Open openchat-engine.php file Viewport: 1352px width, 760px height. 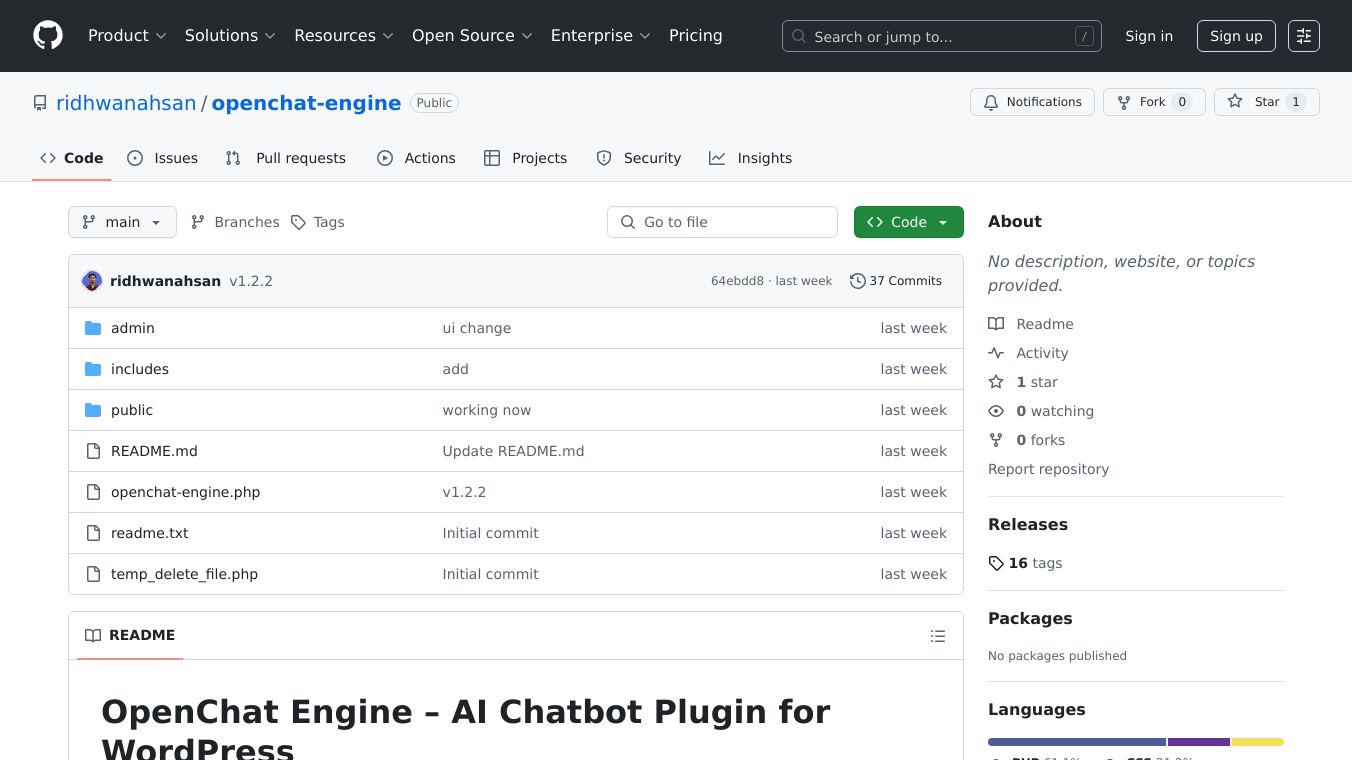(x=185, y=492)
